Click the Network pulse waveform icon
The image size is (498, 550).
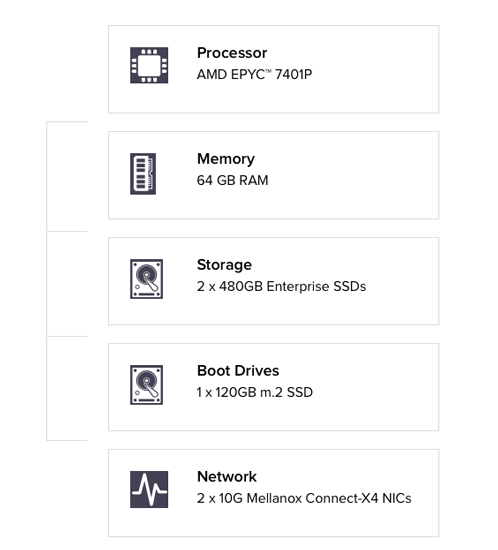(x=149, y=489)
